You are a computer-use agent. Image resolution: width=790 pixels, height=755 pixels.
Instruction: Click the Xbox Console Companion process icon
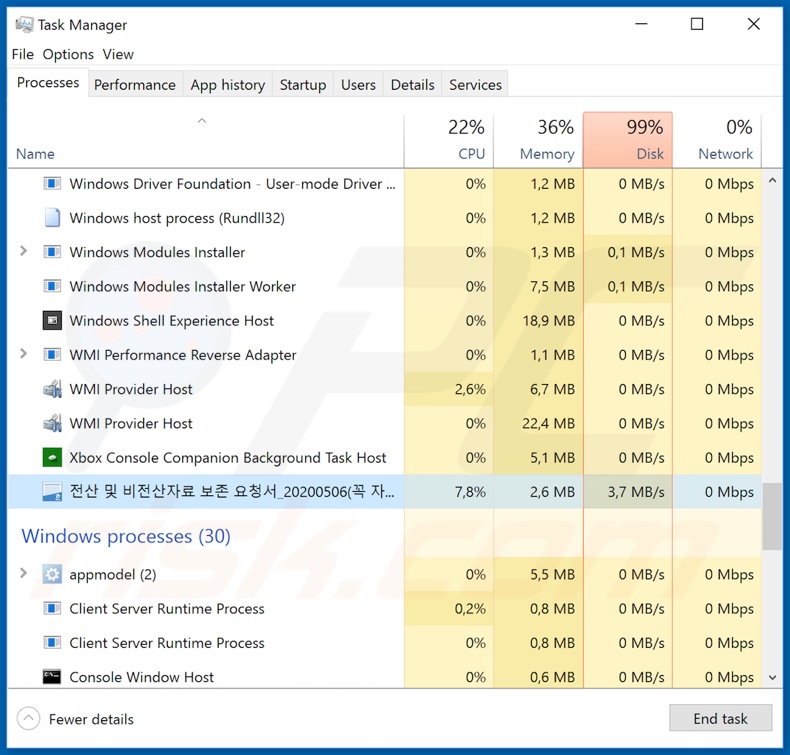click(52, 458)
